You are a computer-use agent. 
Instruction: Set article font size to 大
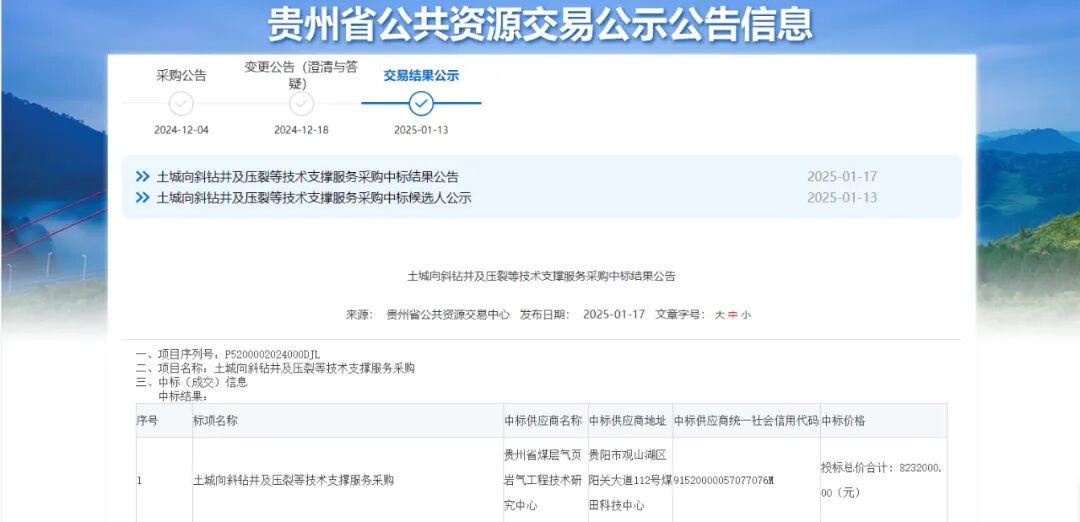tap(720, 315)
